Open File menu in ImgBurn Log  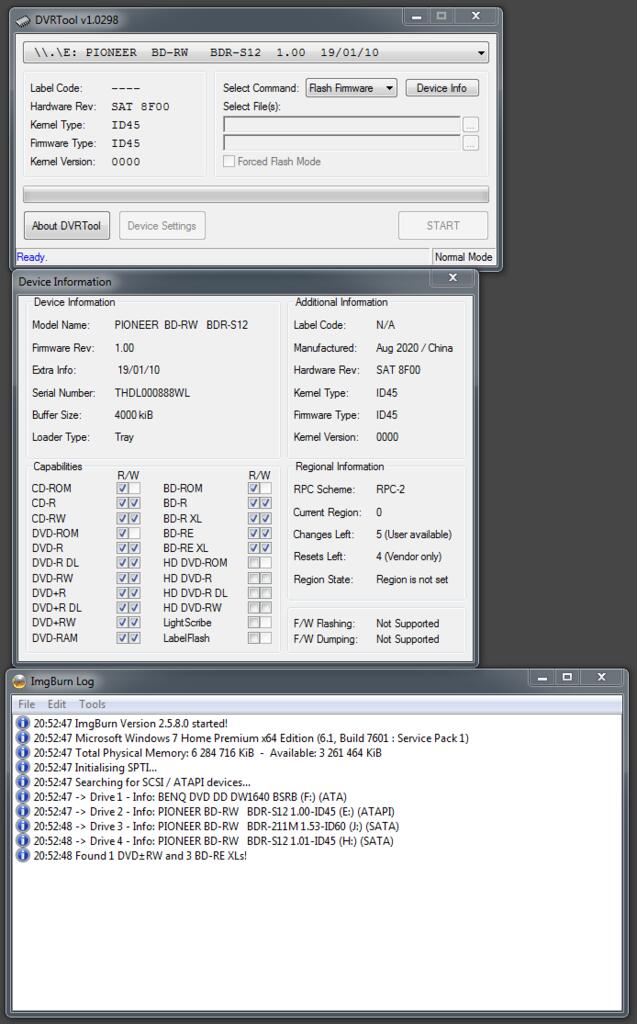tap(26, 704)
